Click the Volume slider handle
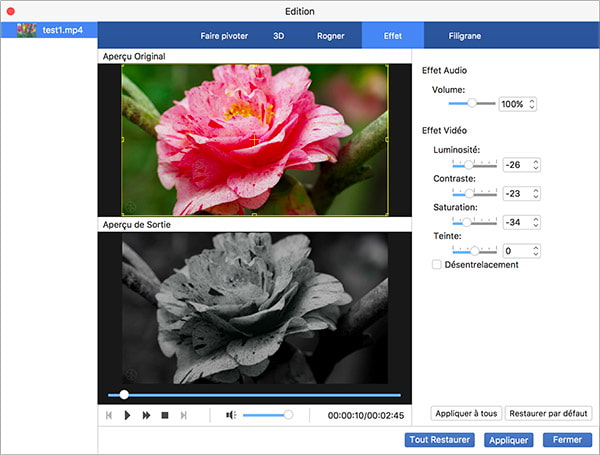 pyautogui.click(x=472, y=103)
